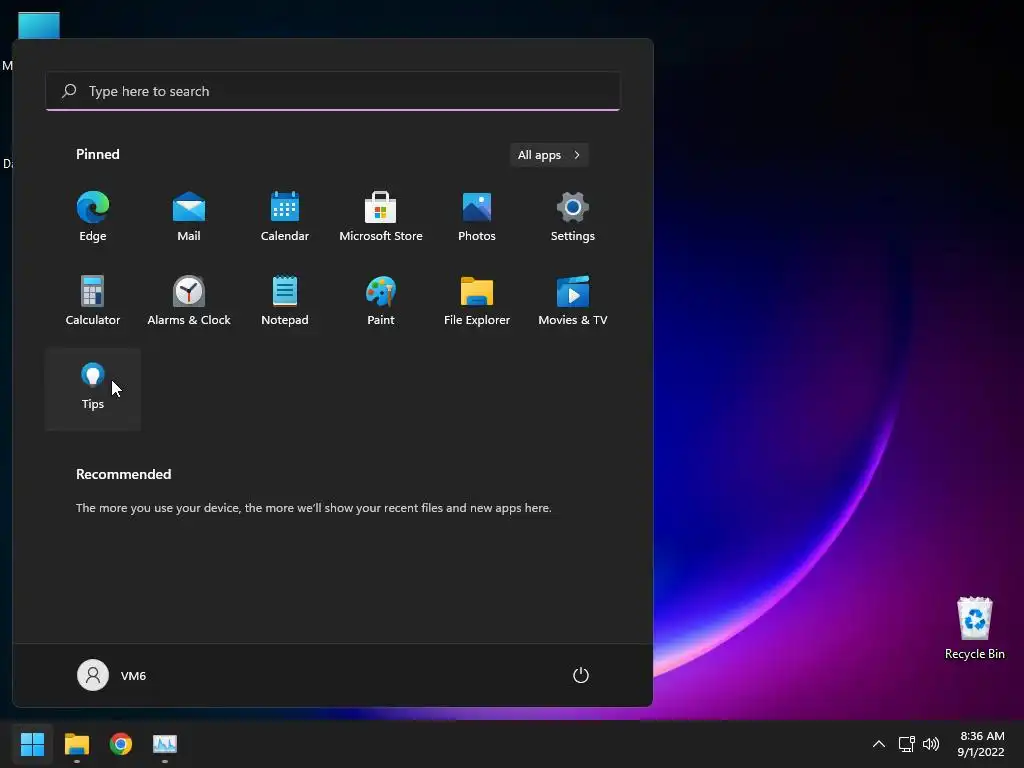Select the Recycle Bin desktop icon
Viewport: 1024px width, 768px height.
974,628
